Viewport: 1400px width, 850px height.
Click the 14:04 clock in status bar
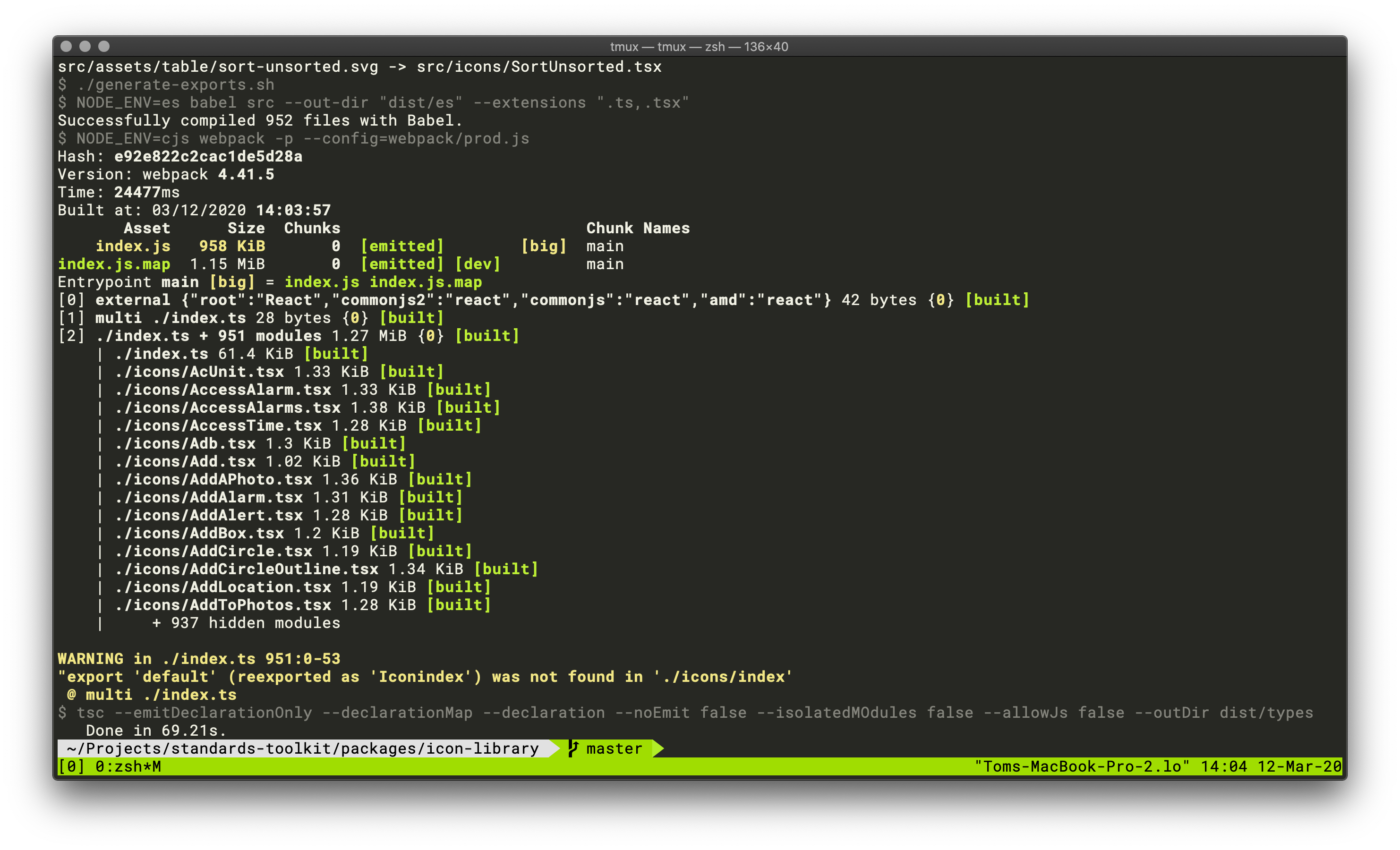tap(1224, 766)
